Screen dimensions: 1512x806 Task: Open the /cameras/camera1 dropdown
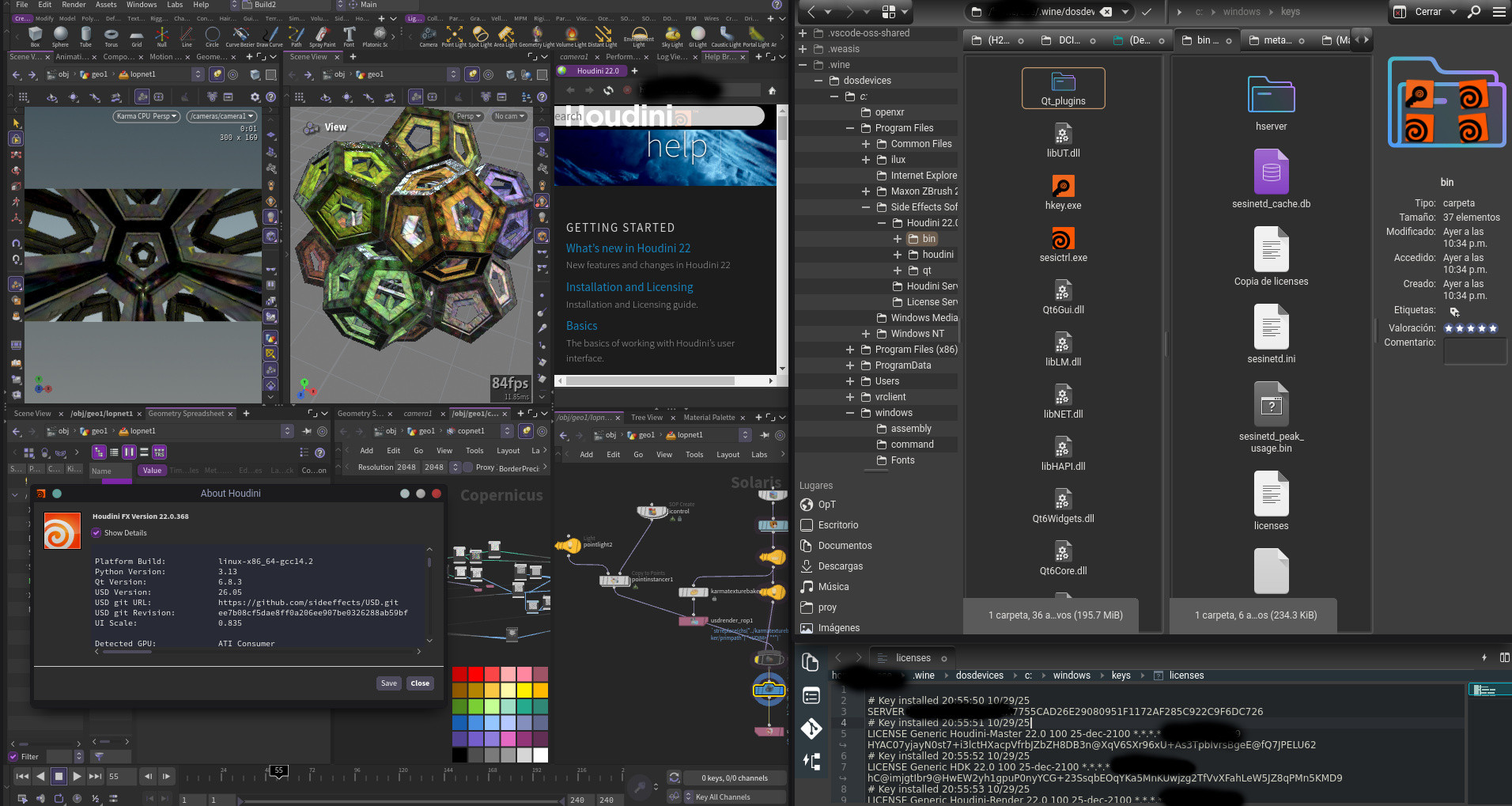[x=221, y=116]
